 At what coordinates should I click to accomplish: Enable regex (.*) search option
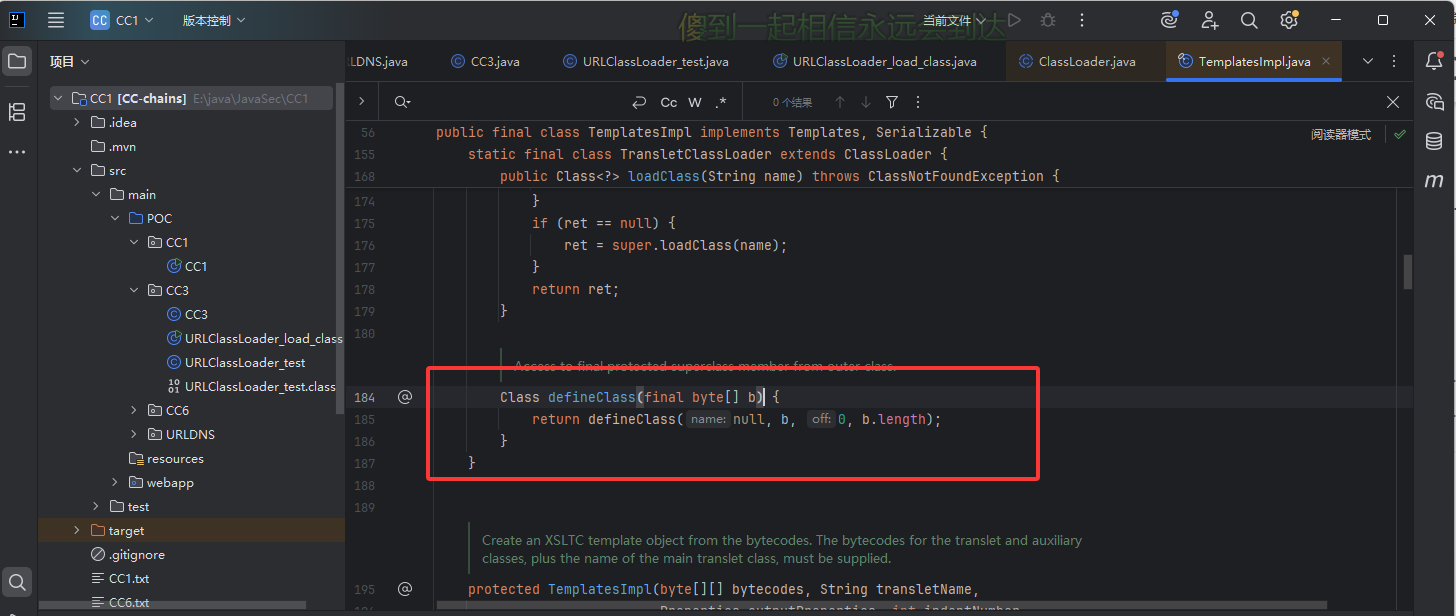(721, 102)
